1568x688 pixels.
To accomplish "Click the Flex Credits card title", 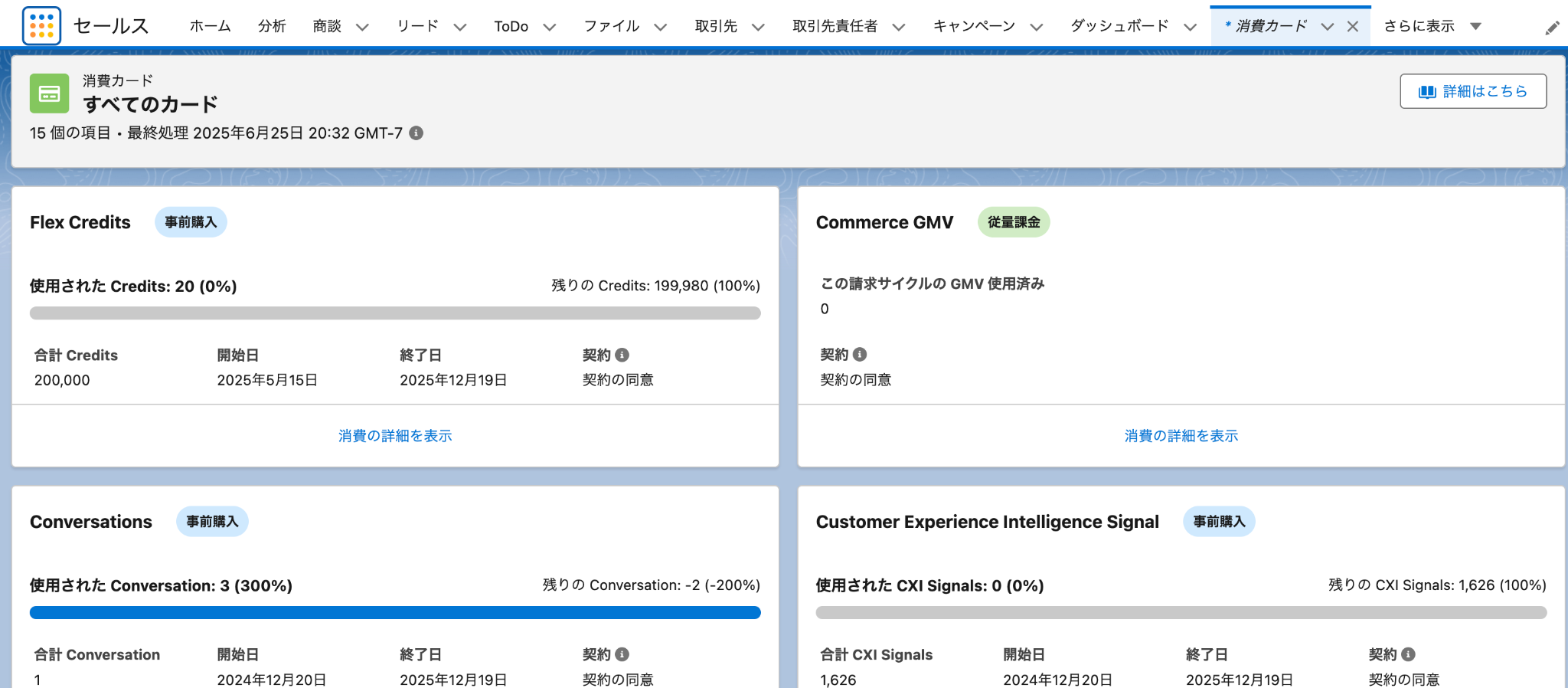I will [80, 222].
